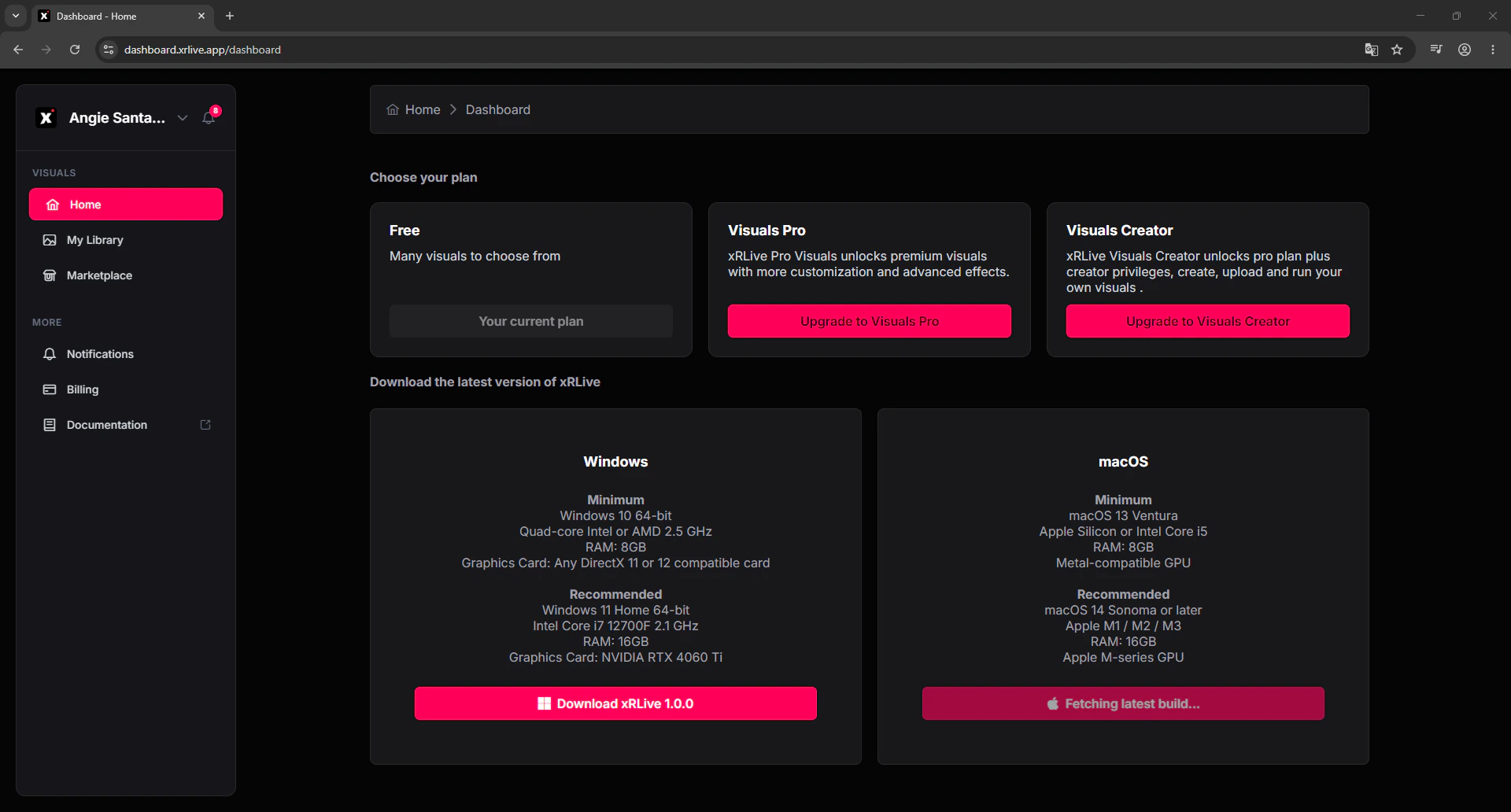Download xRLive 1.0.0 for Windows

coord(615,703)
